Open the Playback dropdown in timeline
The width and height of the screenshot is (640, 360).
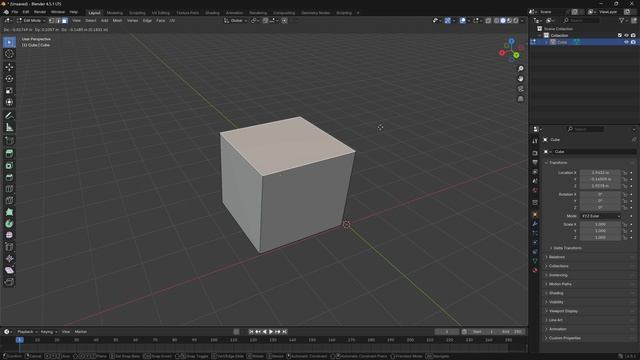(27, 332)
